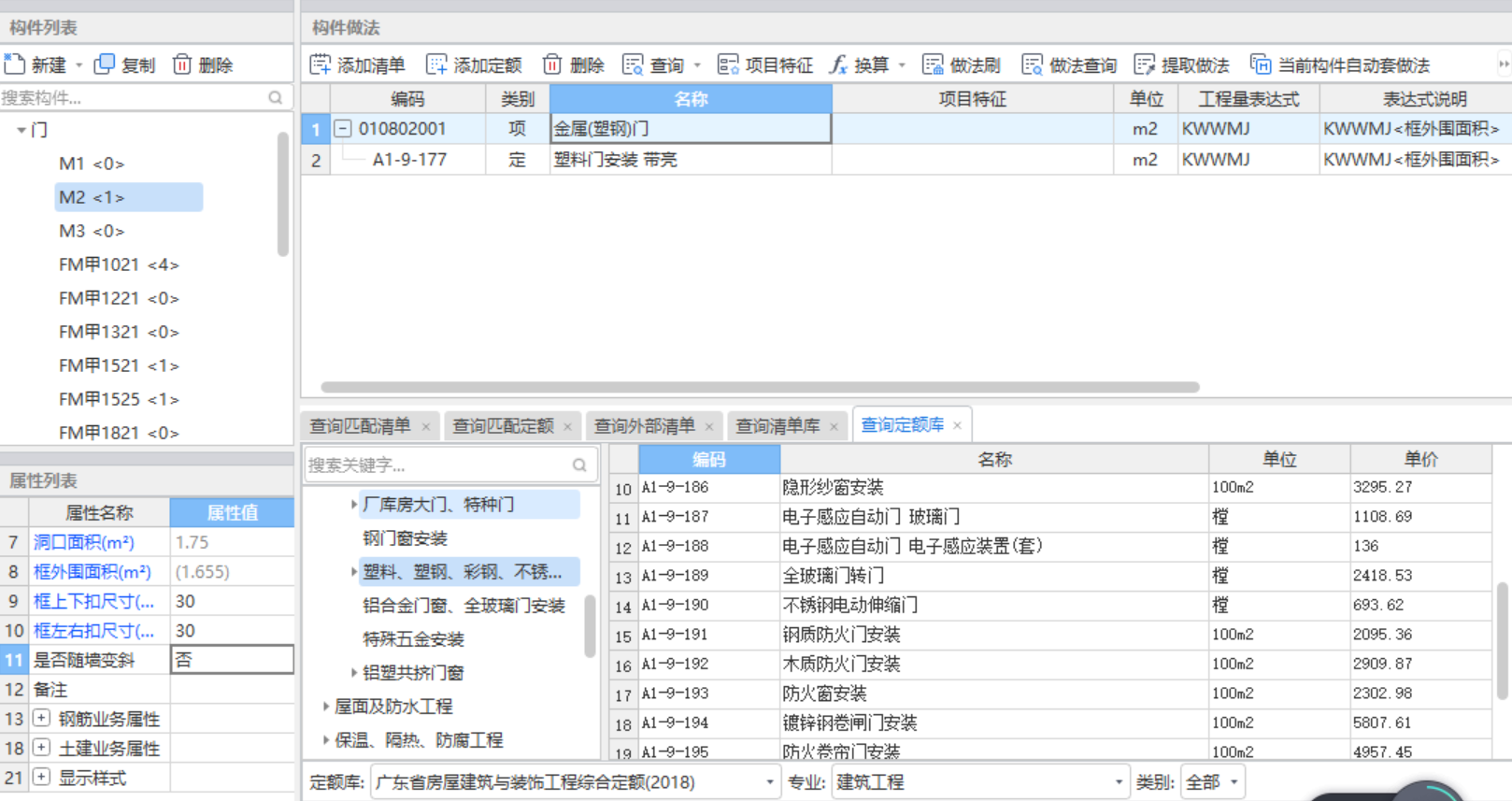This screenshot has height=801, width=1512.
Task: Open 框外围面积(m²) property link
Action: [93, 572]
